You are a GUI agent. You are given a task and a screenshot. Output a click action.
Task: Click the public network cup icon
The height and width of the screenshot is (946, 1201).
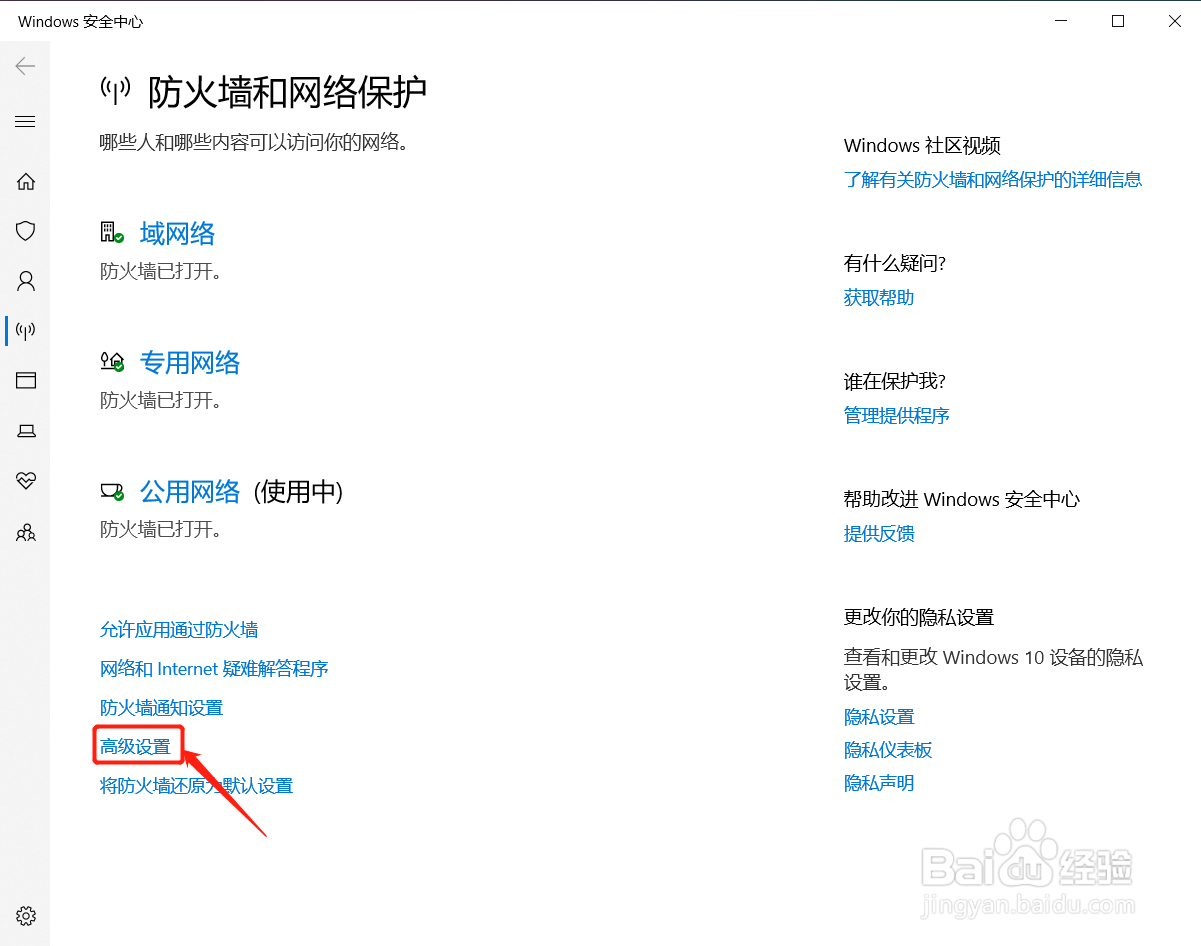tap(112, 491)
